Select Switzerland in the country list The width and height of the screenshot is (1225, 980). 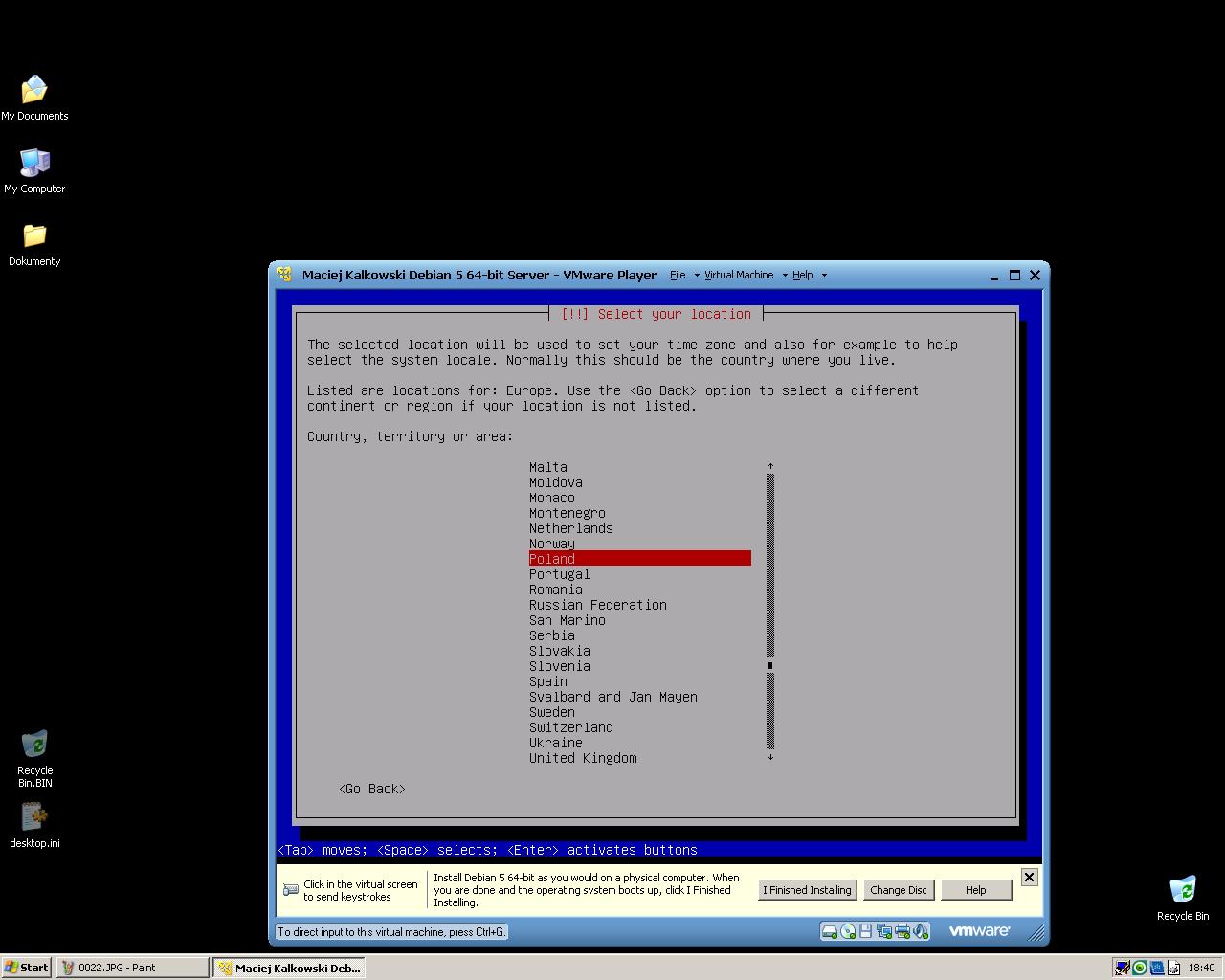pyautogui.click(x=571, y=727)
